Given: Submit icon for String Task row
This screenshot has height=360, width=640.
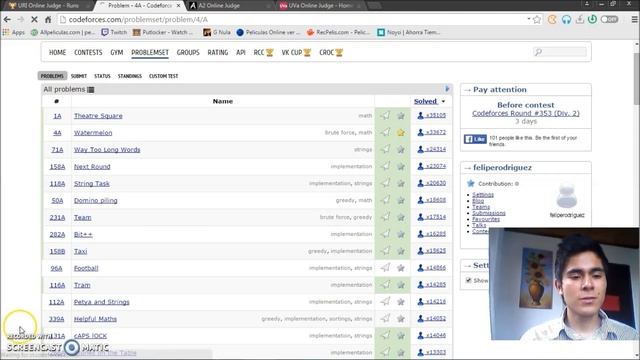Looking at the screenshot, I should (x=385, y=183).
